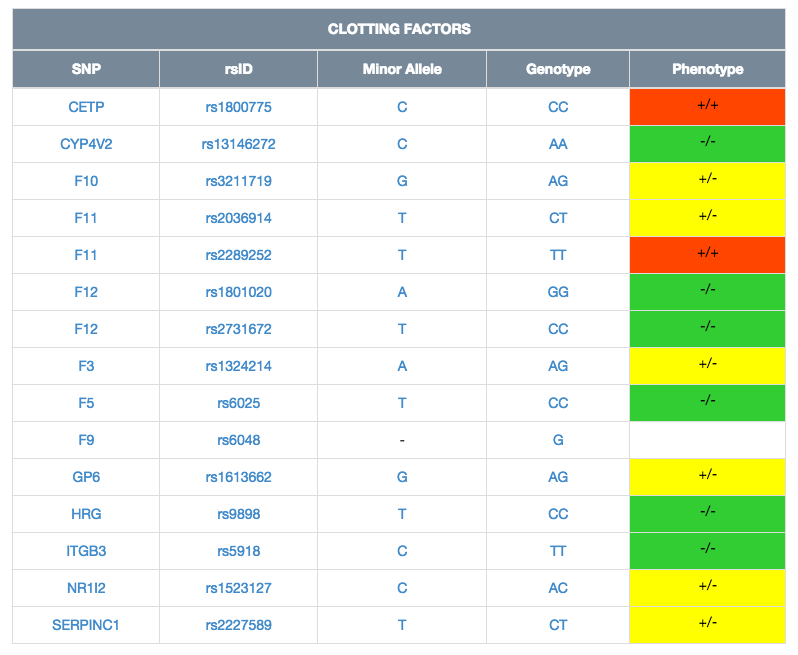Click the SNP column header

pyautogui.click(x=86, y=69)
